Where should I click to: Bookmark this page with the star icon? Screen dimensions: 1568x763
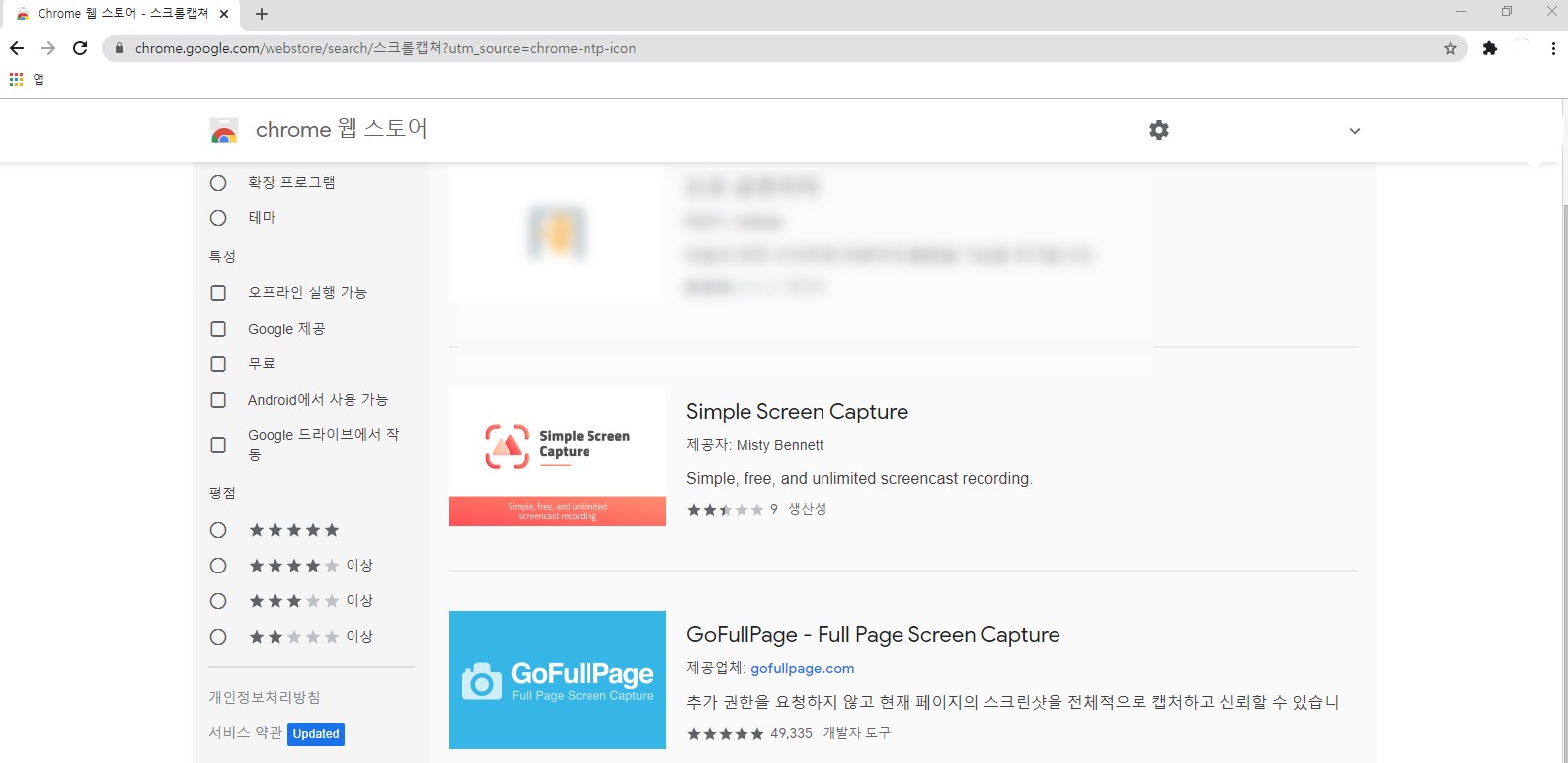coord(1450,48)
